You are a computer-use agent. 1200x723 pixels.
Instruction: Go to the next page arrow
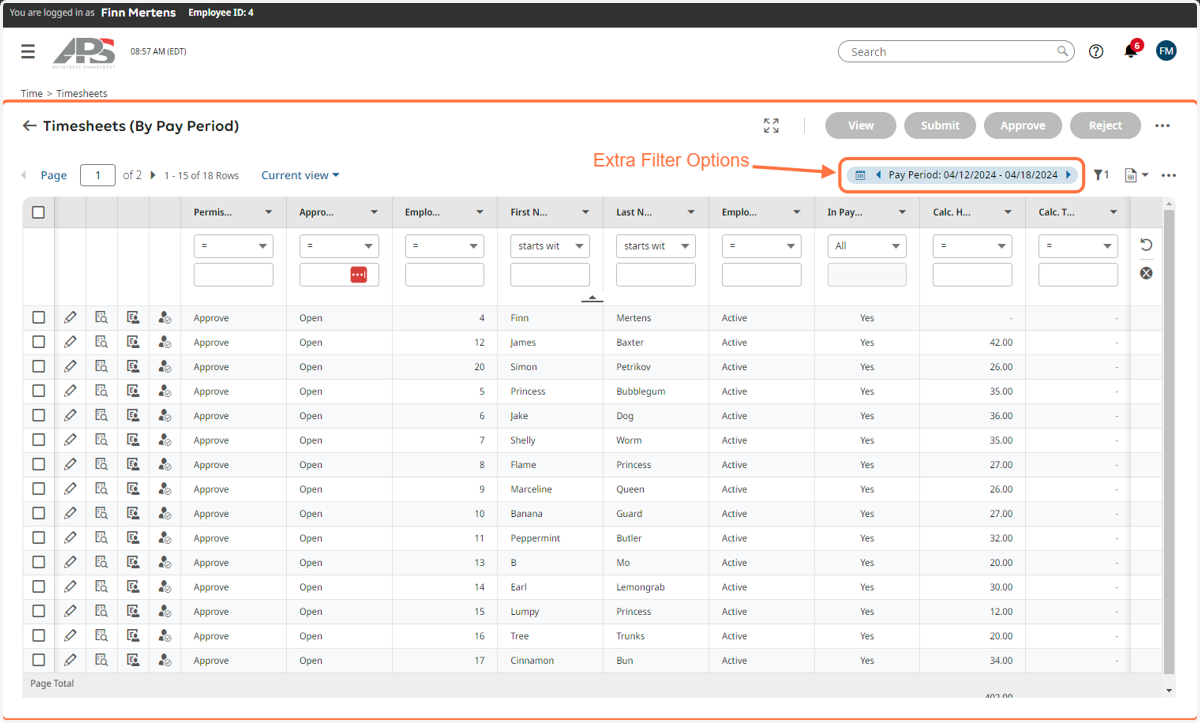pos(153,175)
